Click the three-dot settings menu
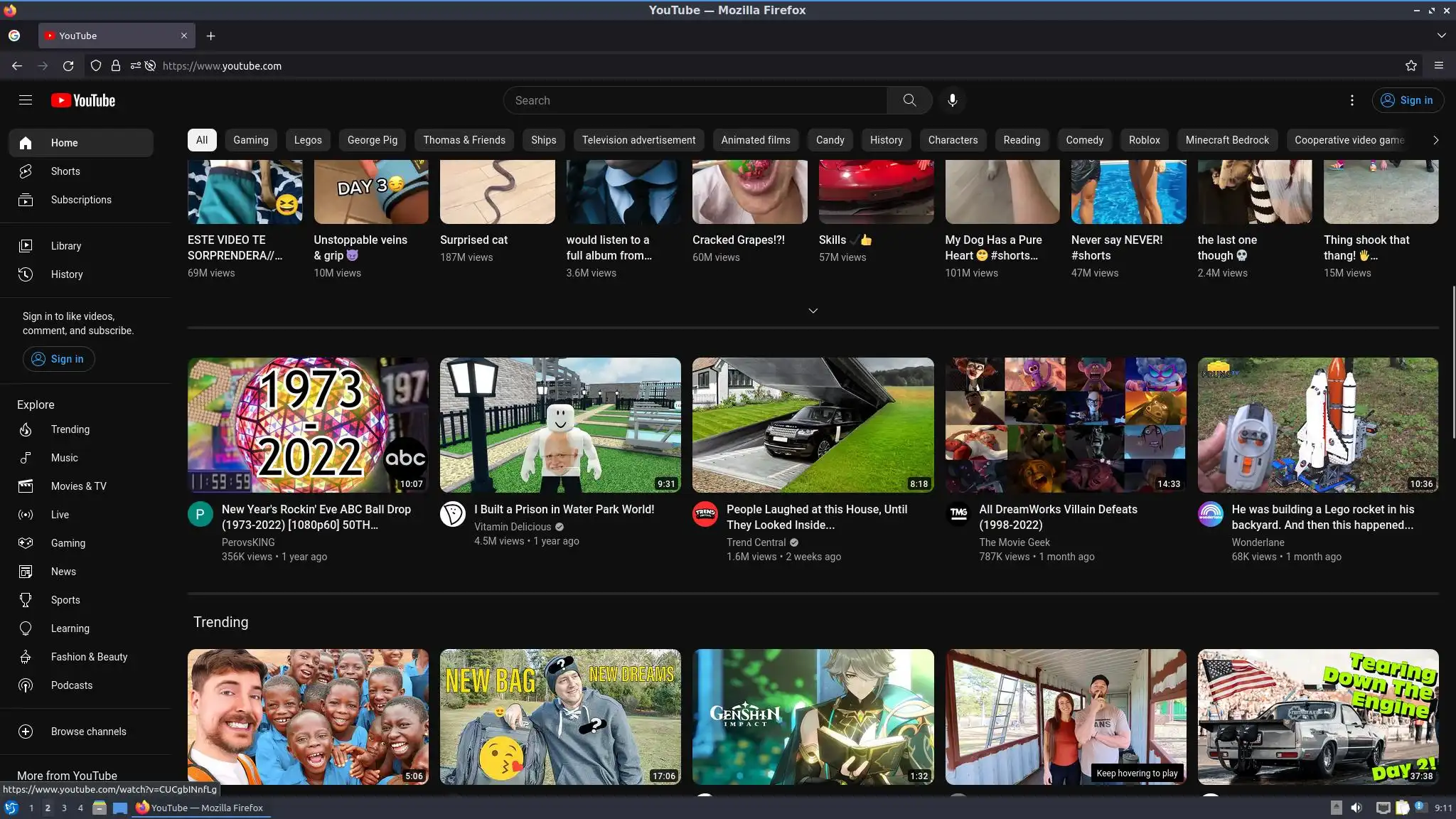The image size is (1456, 819). (x=1351, y=100)
